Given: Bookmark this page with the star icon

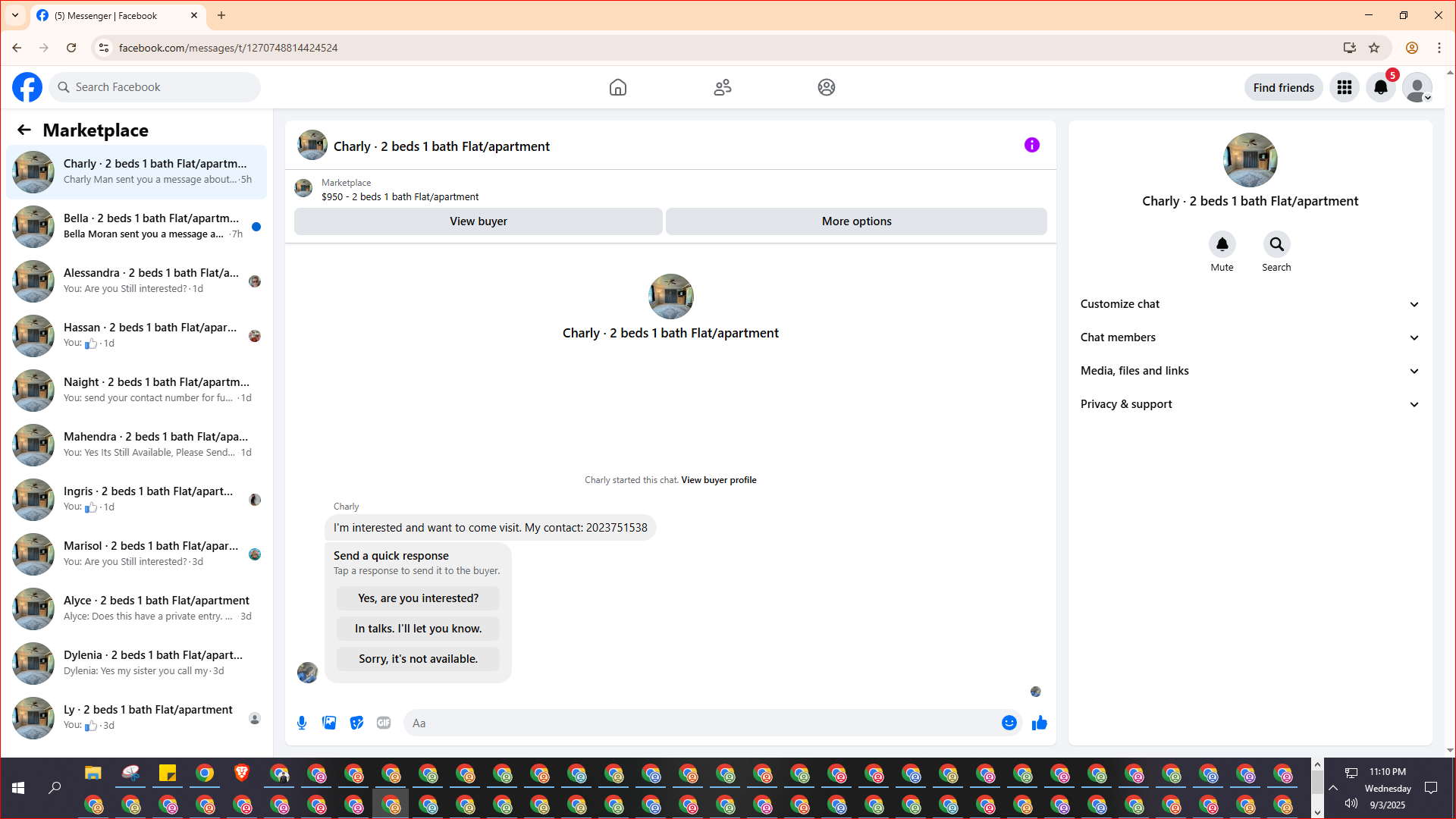Looking at the screenshot, I should click(1374, 48).
